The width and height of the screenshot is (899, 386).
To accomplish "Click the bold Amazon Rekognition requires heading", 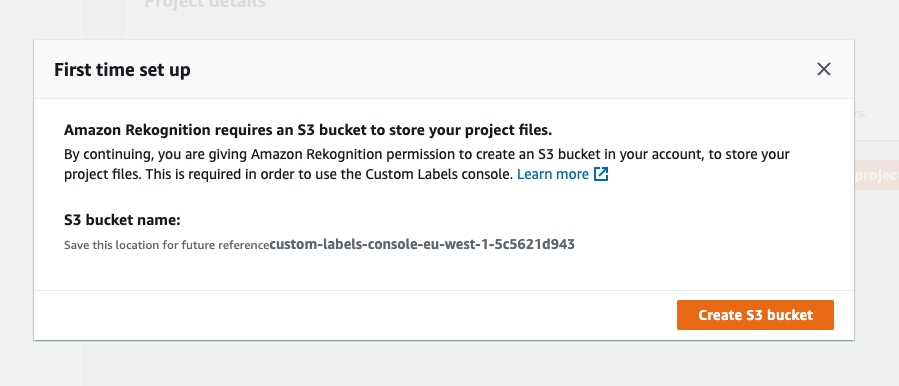I will (x=308, y=130).
